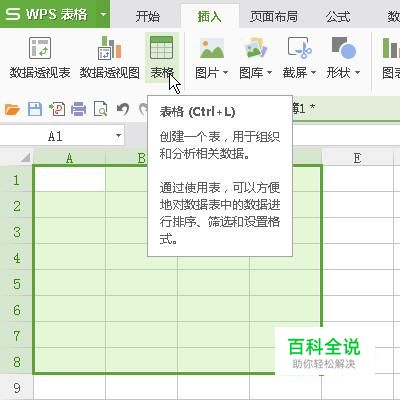Image resolution: width=400 pixels, height=400 pixels.
Task: Click cell A5
Action: [69, 283]
